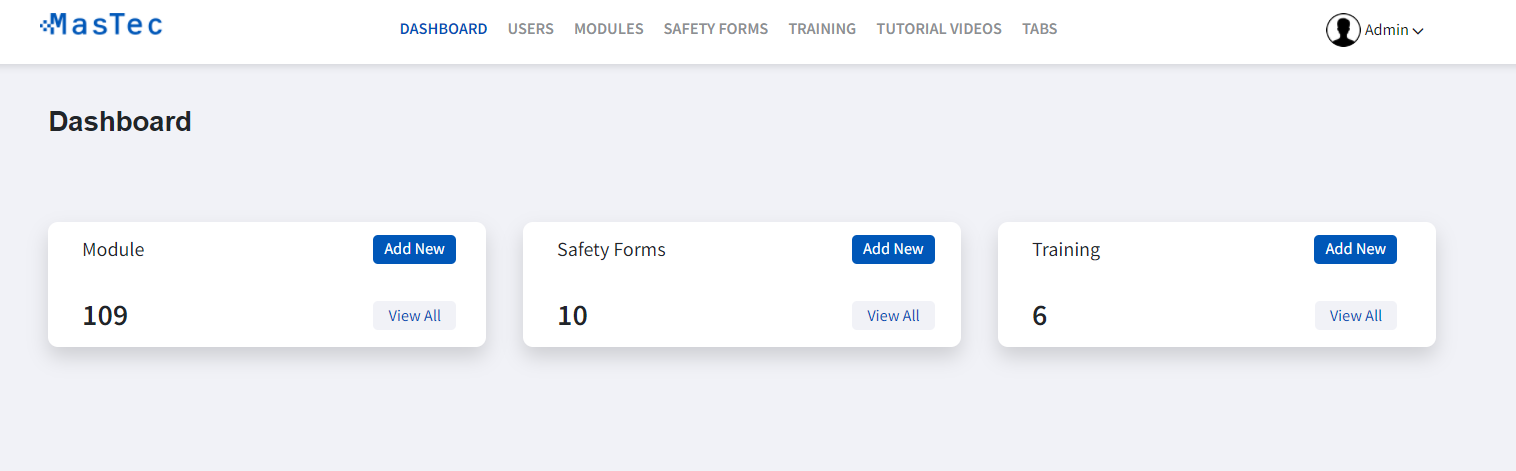This screenshot has height=471, width=1516.
Task: Expand the Admin dropdown chevron
Action: [1418, 31]
